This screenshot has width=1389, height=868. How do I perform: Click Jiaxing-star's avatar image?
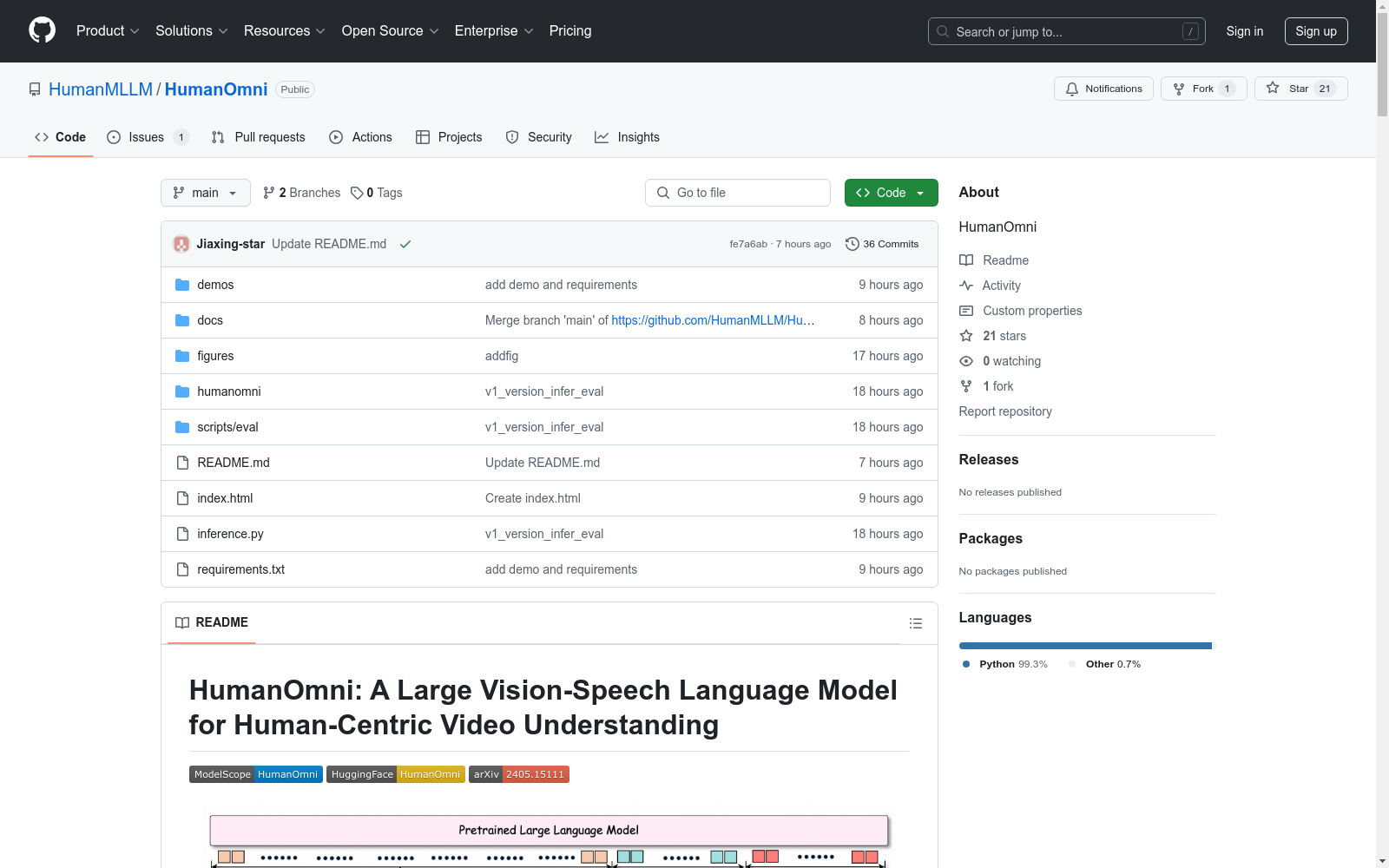(x=181, y=244)
